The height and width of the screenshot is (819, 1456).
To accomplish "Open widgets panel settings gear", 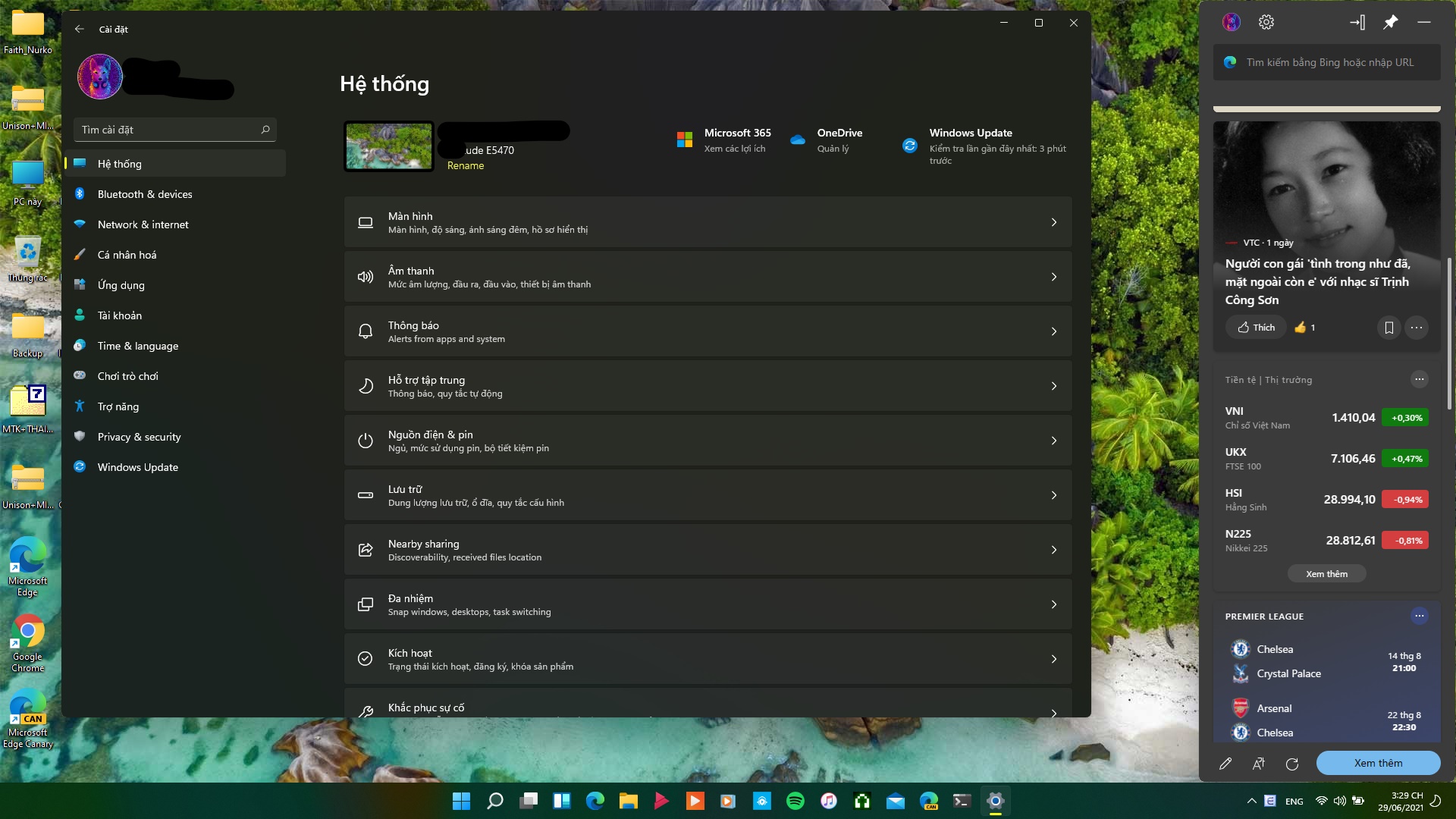I will (1266, 23).
